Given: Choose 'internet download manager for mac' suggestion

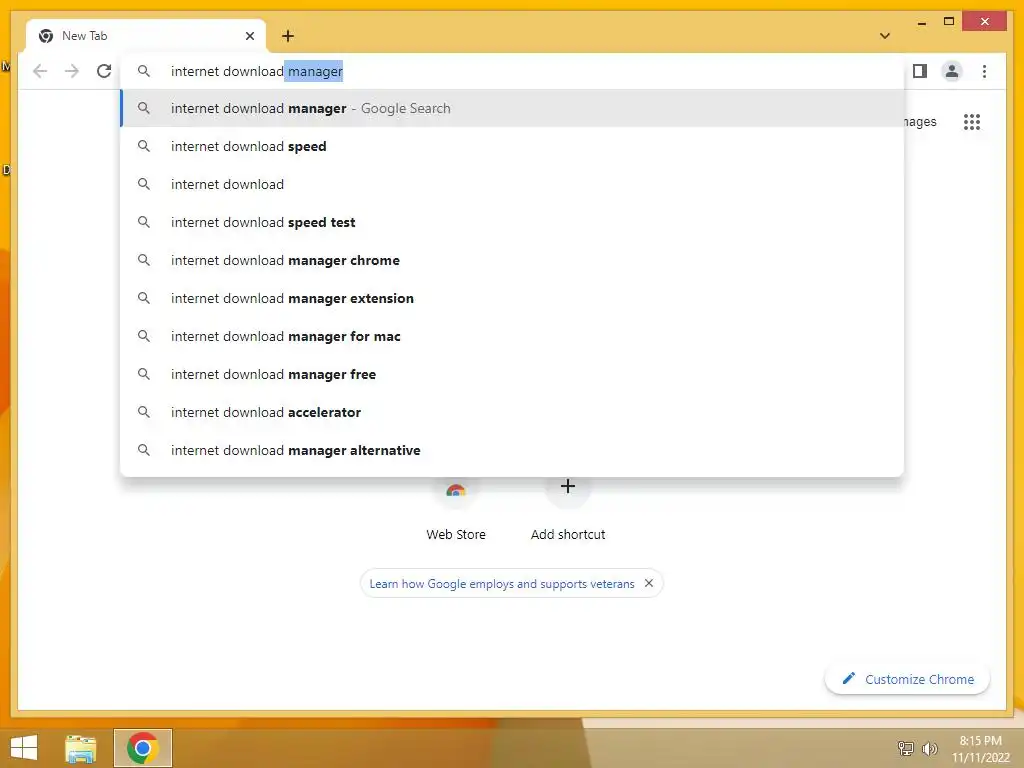Looking at the screenshot, I should point(513,336).
